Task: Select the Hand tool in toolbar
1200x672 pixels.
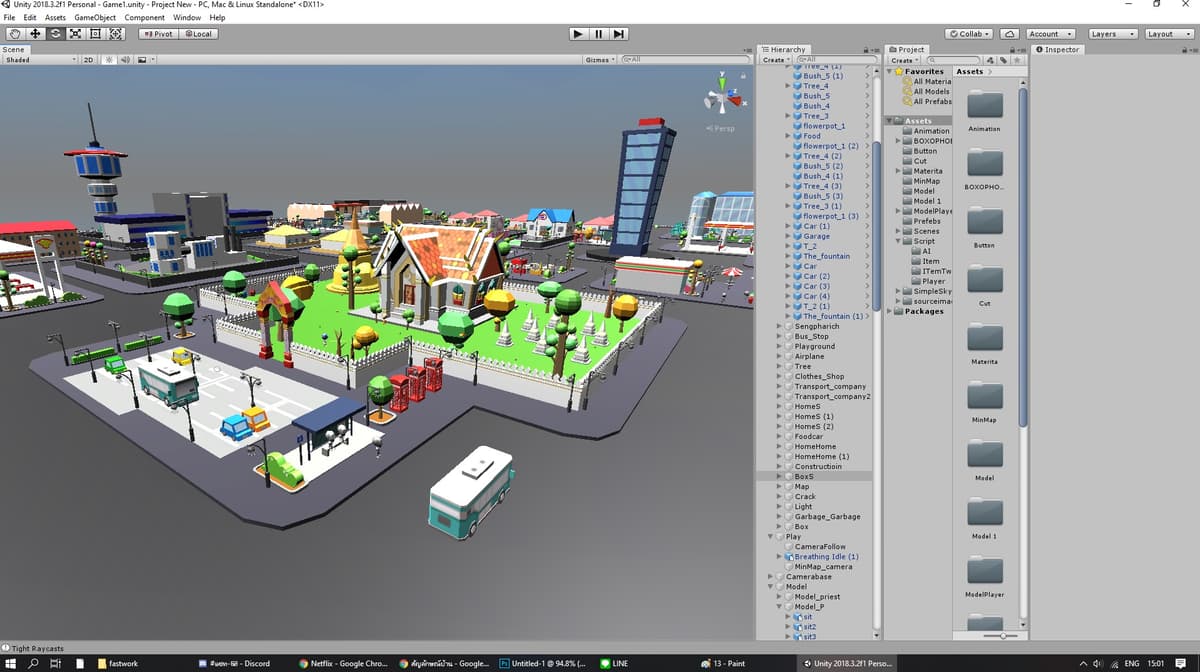Action: coord(15,34)
